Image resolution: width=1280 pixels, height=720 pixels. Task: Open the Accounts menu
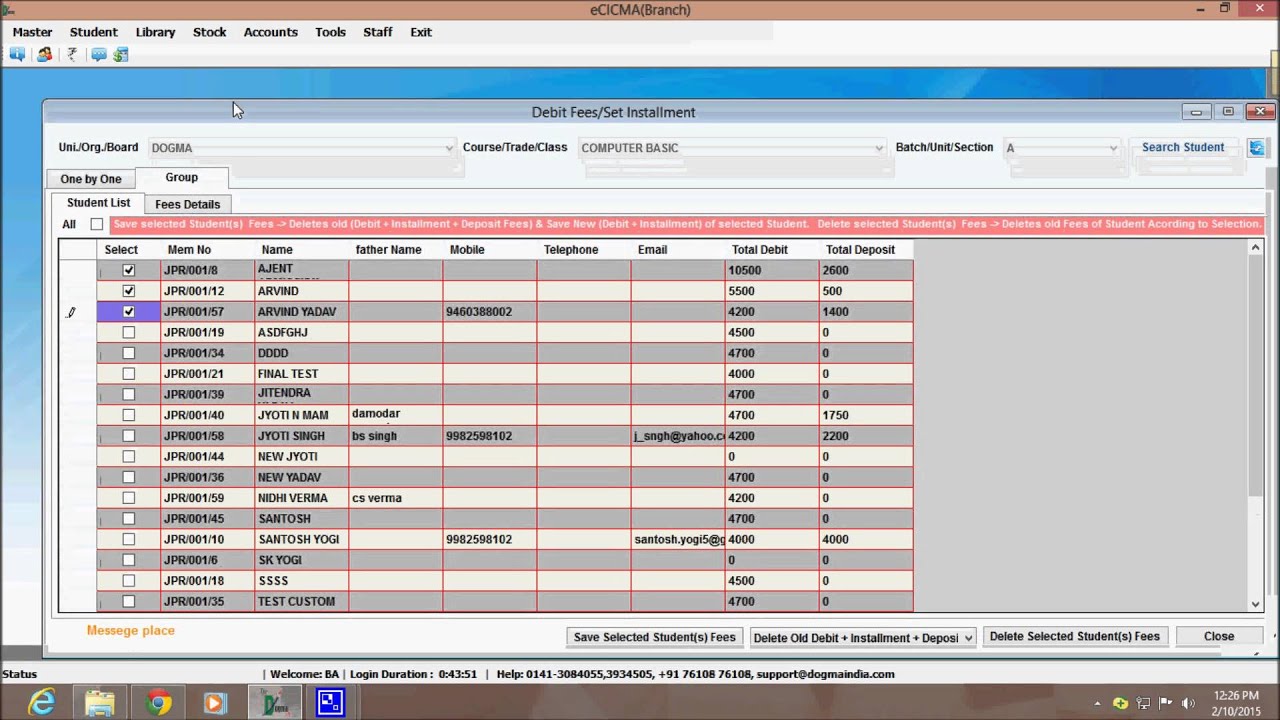(270, 32)
